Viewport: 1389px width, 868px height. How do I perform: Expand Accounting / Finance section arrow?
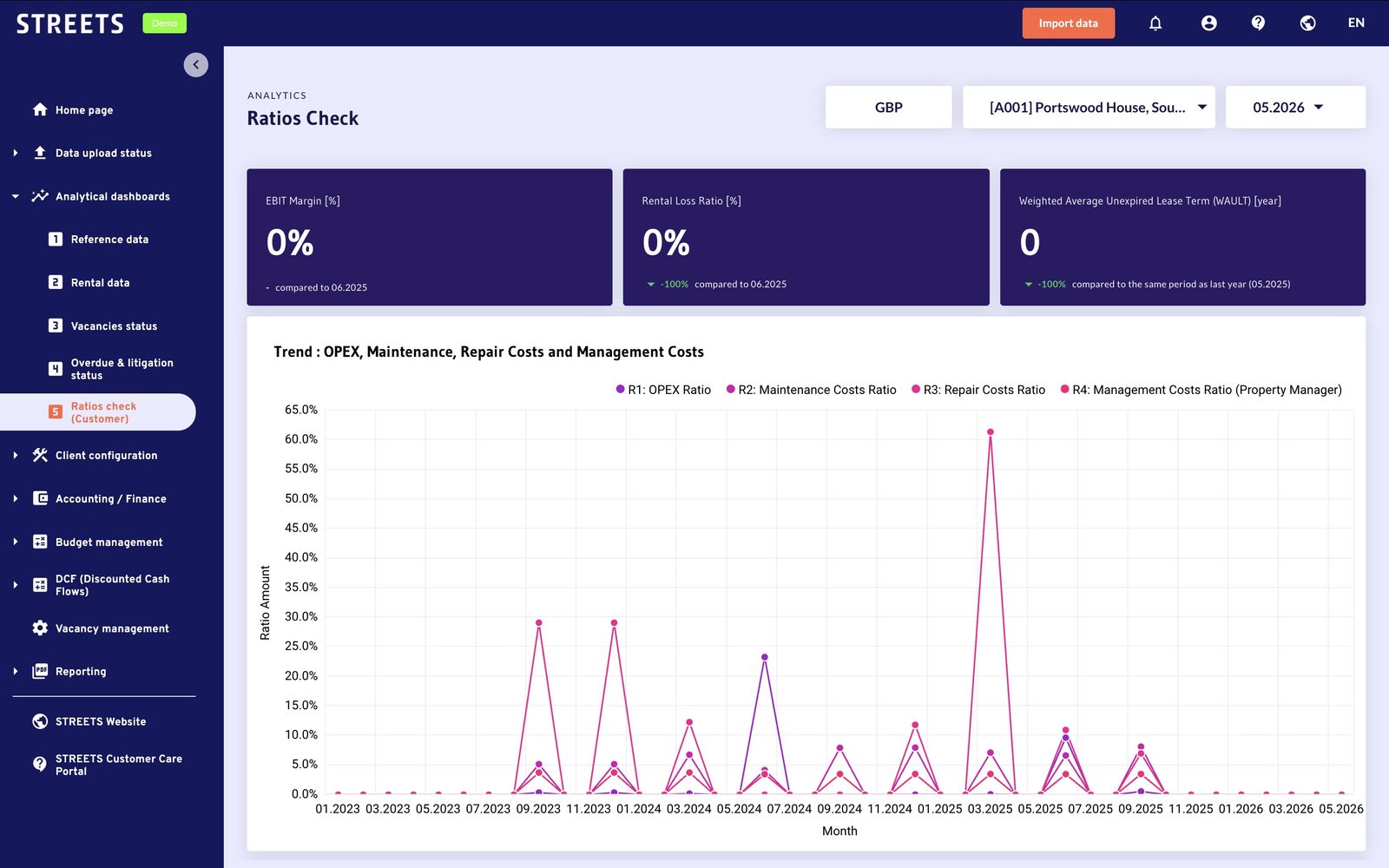16,498
